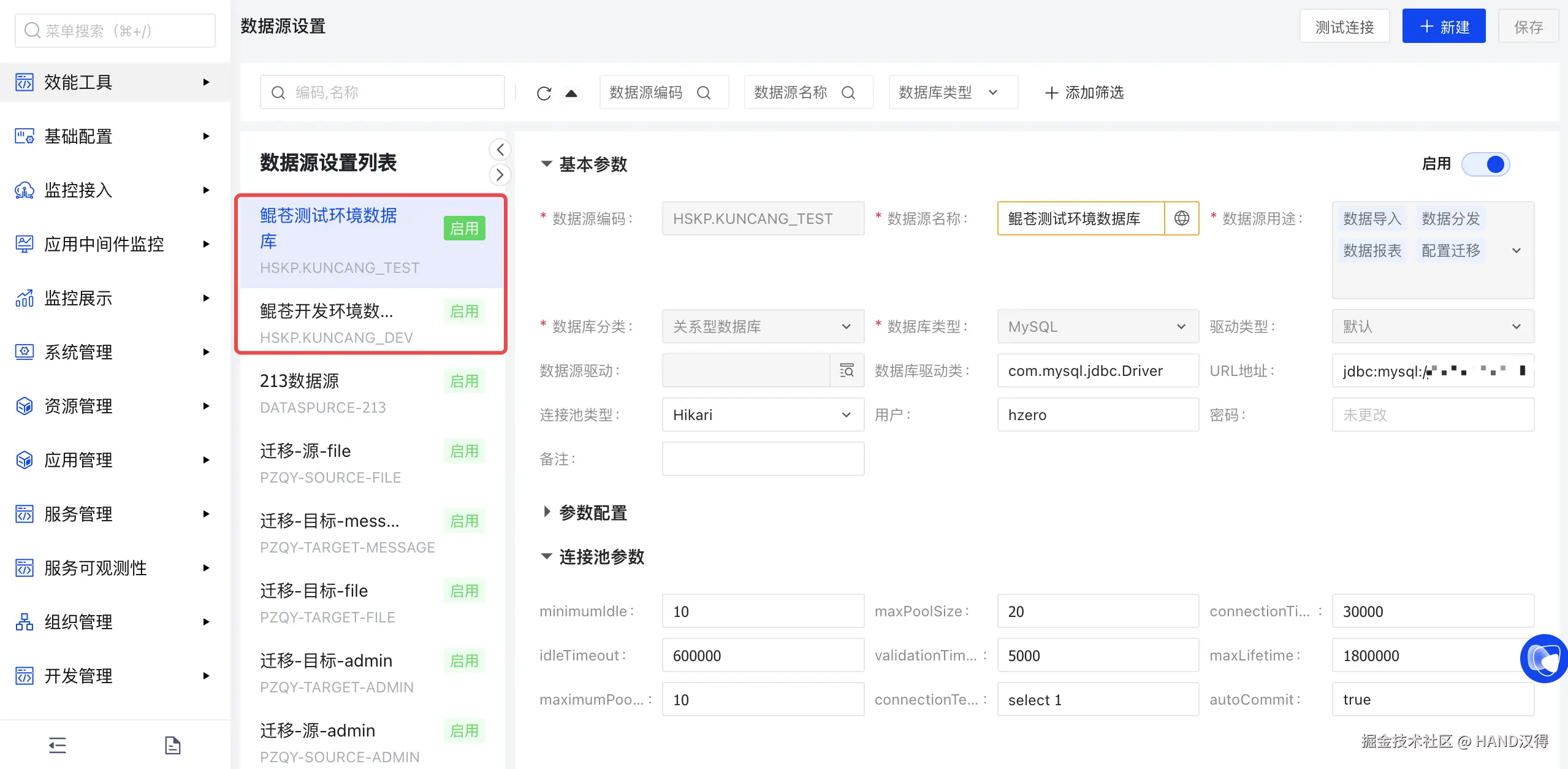
Task: Click the up-arrow collapse icon beside refresh
Action: (571, 93)
